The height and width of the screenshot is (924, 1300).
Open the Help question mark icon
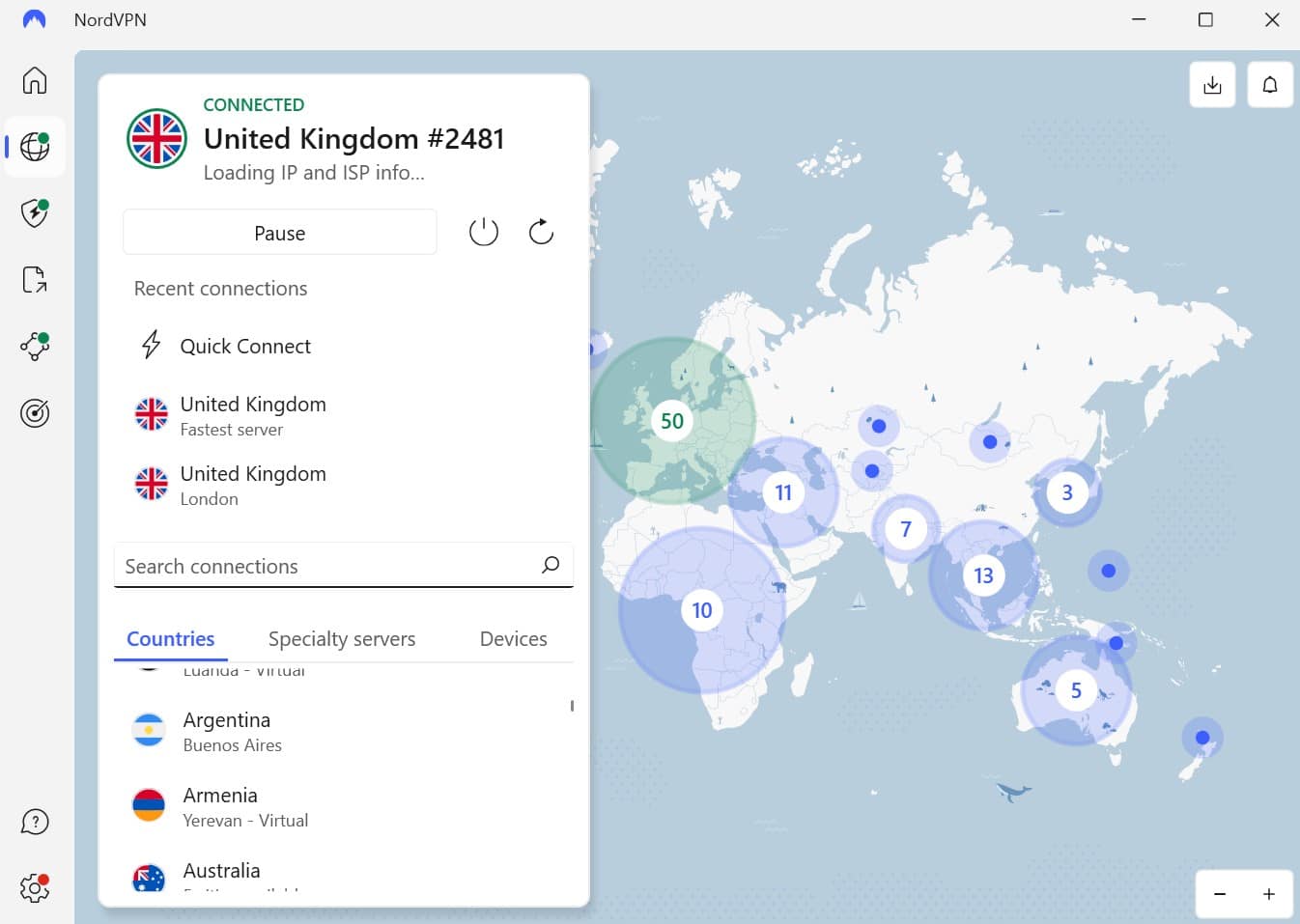35,822
